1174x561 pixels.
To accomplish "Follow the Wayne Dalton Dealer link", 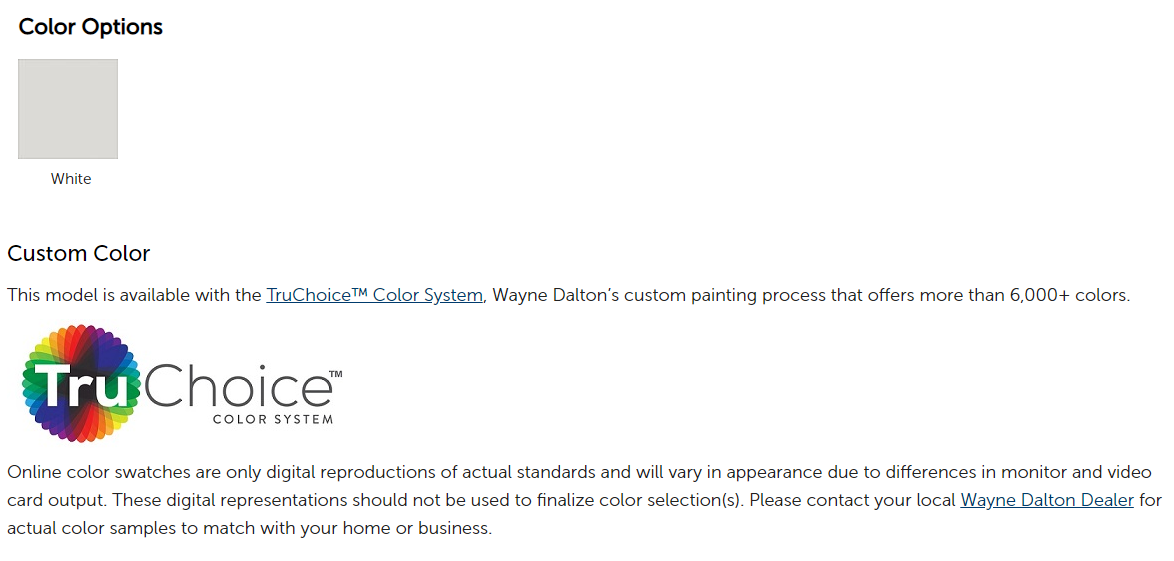I will pos(1047,500).
